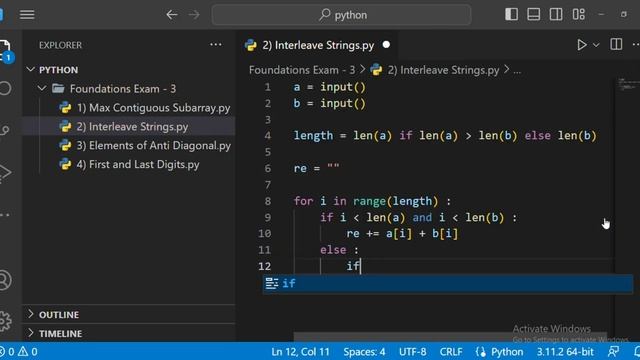Viewport: 640px width, 360px height.
Task: Click the status bar feedback/copilot icon
Action: pyautogui.click(x=613, y=351)
